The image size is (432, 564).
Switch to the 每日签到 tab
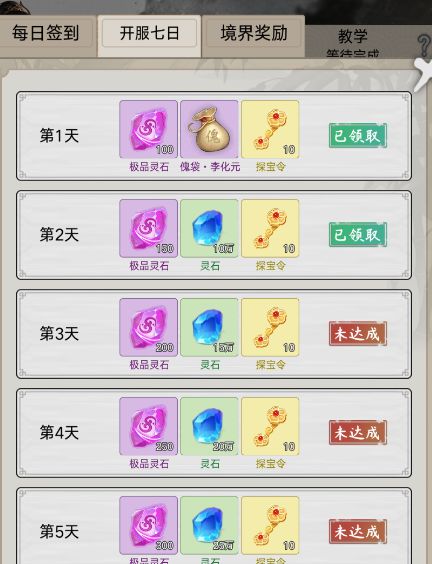tap(46, 34)
